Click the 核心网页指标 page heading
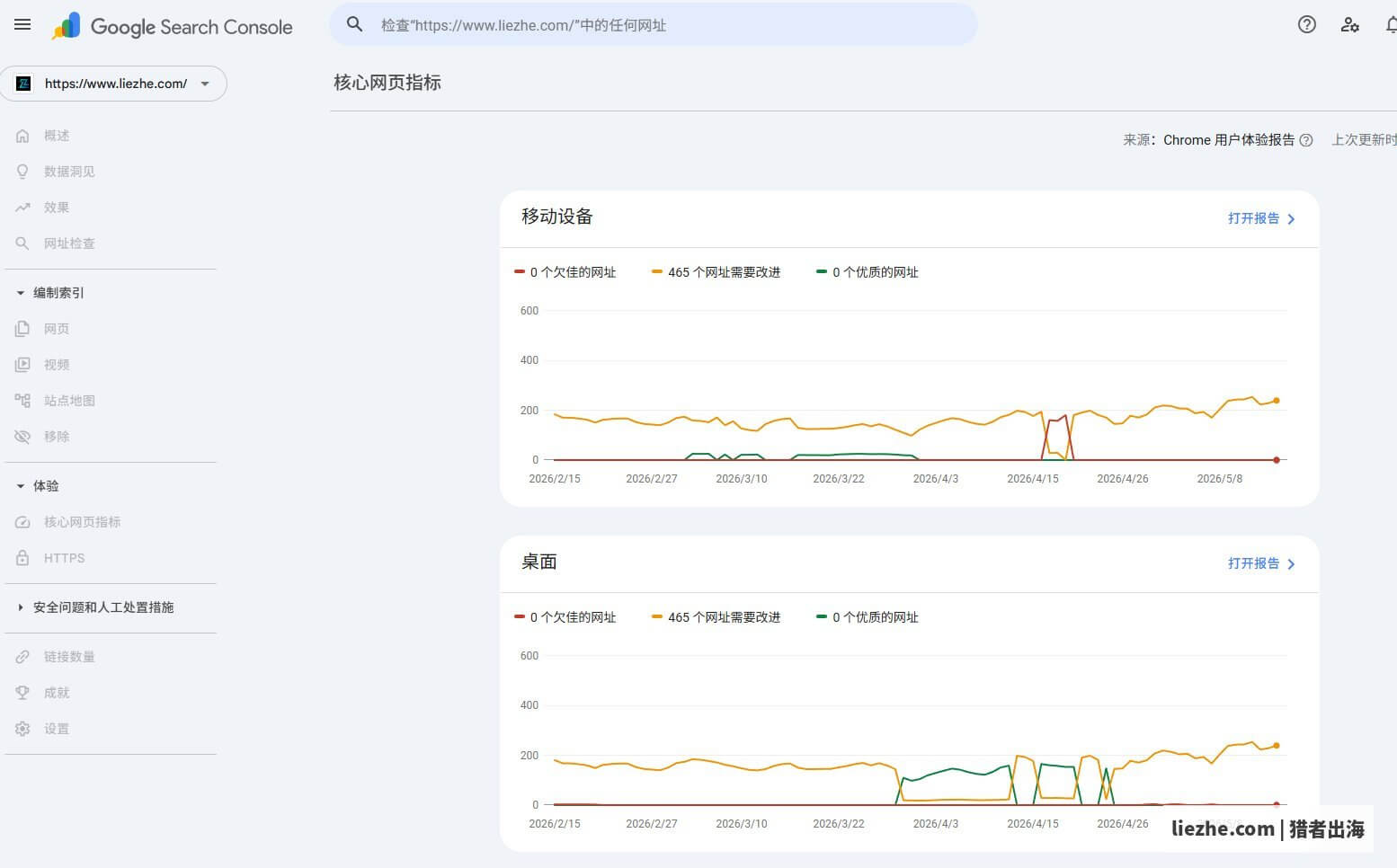 (387, 83)
